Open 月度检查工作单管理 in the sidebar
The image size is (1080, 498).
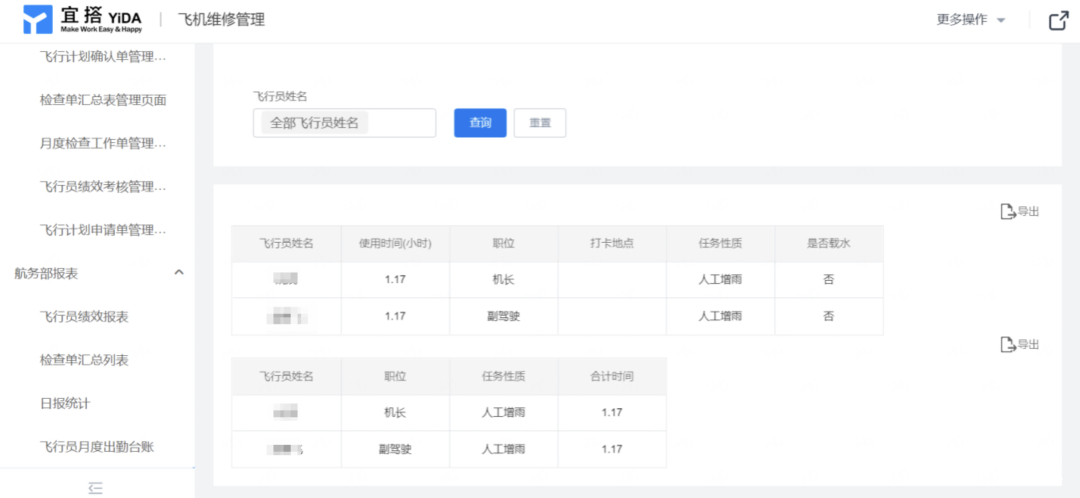pos(103,143)
